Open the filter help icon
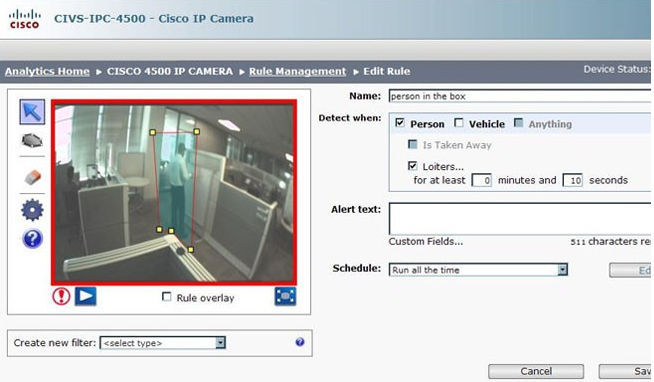654x382 pixels. pyautogui.click(x=299, y=342)
